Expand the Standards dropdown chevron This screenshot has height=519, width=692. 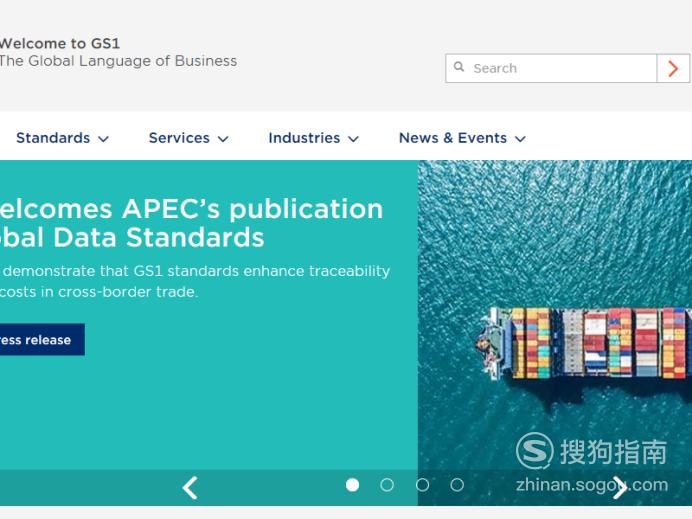click(103, 139)
